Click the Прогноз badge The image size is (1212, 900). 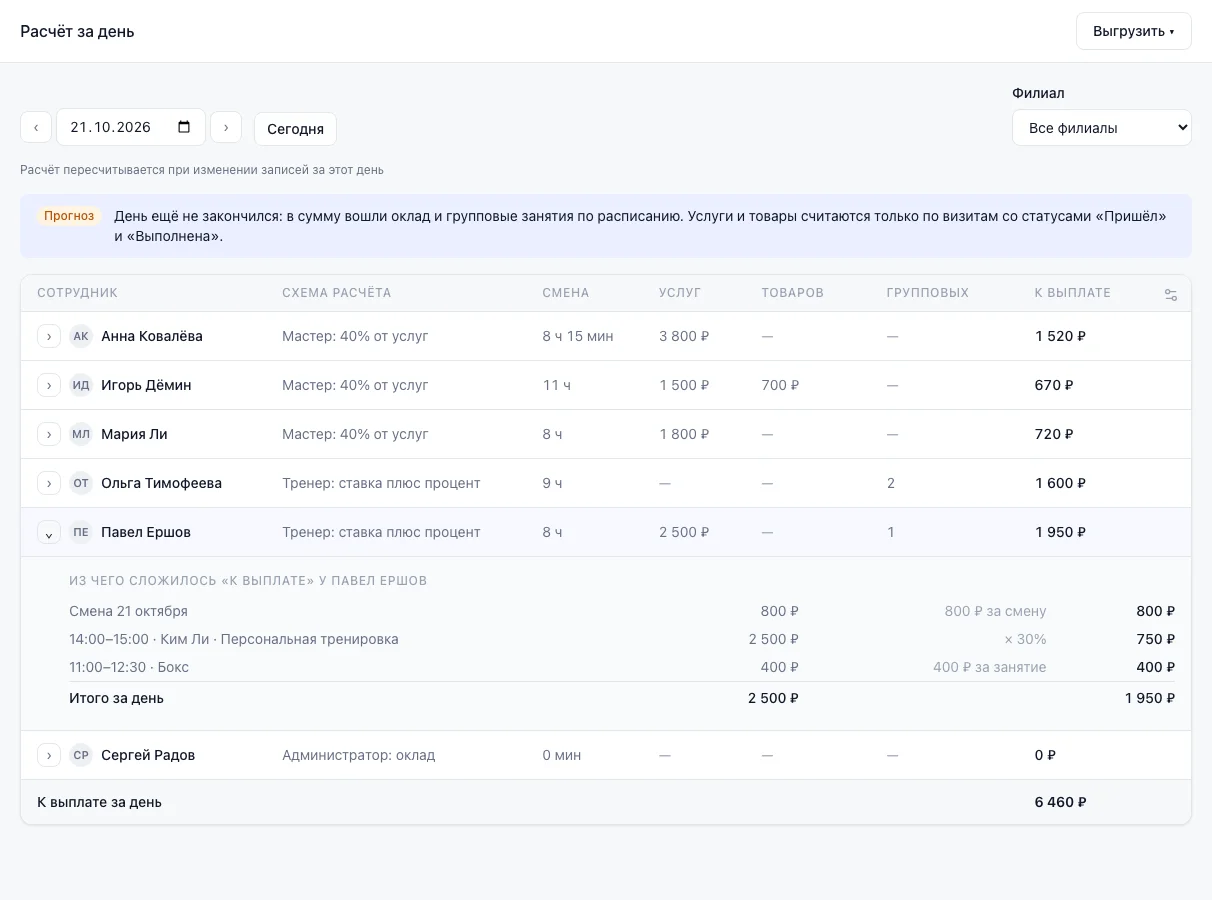[69, 216]
